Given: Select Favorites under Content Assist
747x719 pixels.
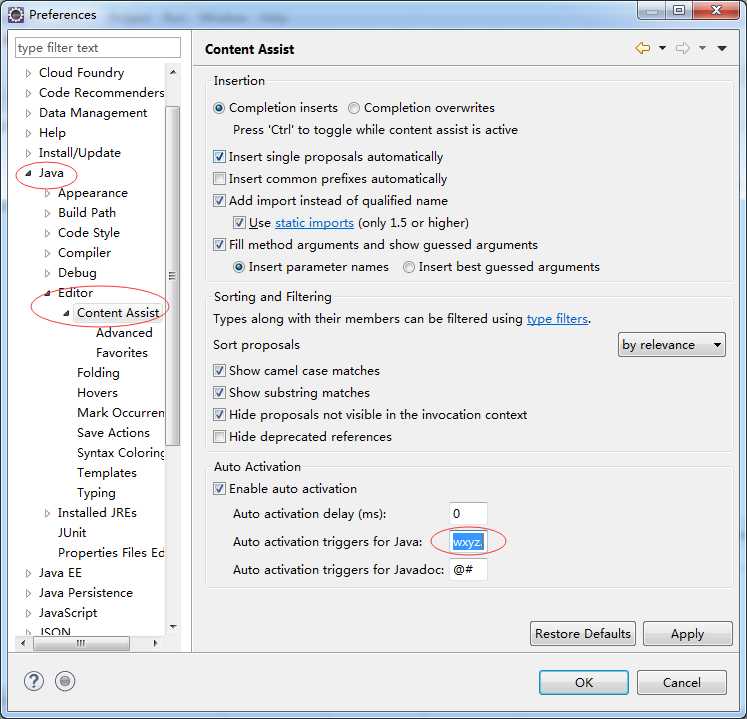Looking at the screenshot, I should pyautogui.click(x=121, y=353).
